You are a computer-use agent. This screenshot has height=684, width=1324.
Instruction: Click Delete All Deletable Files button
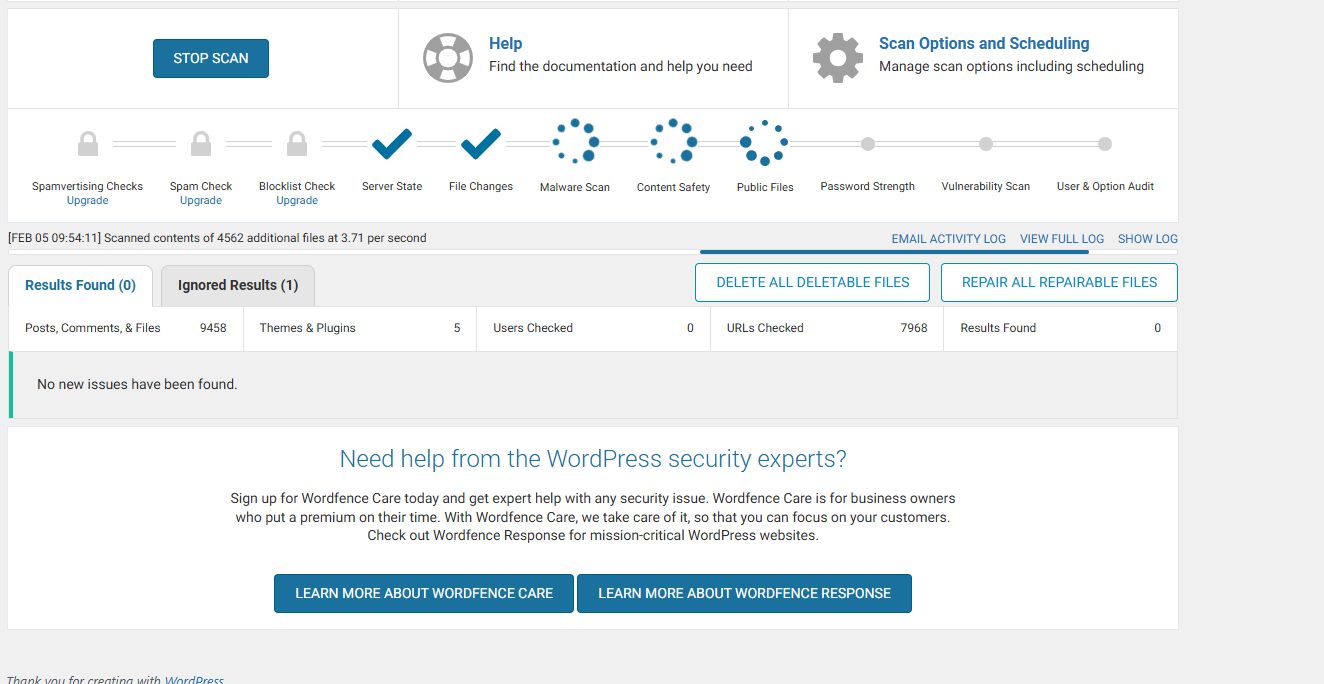click(812, 282)
